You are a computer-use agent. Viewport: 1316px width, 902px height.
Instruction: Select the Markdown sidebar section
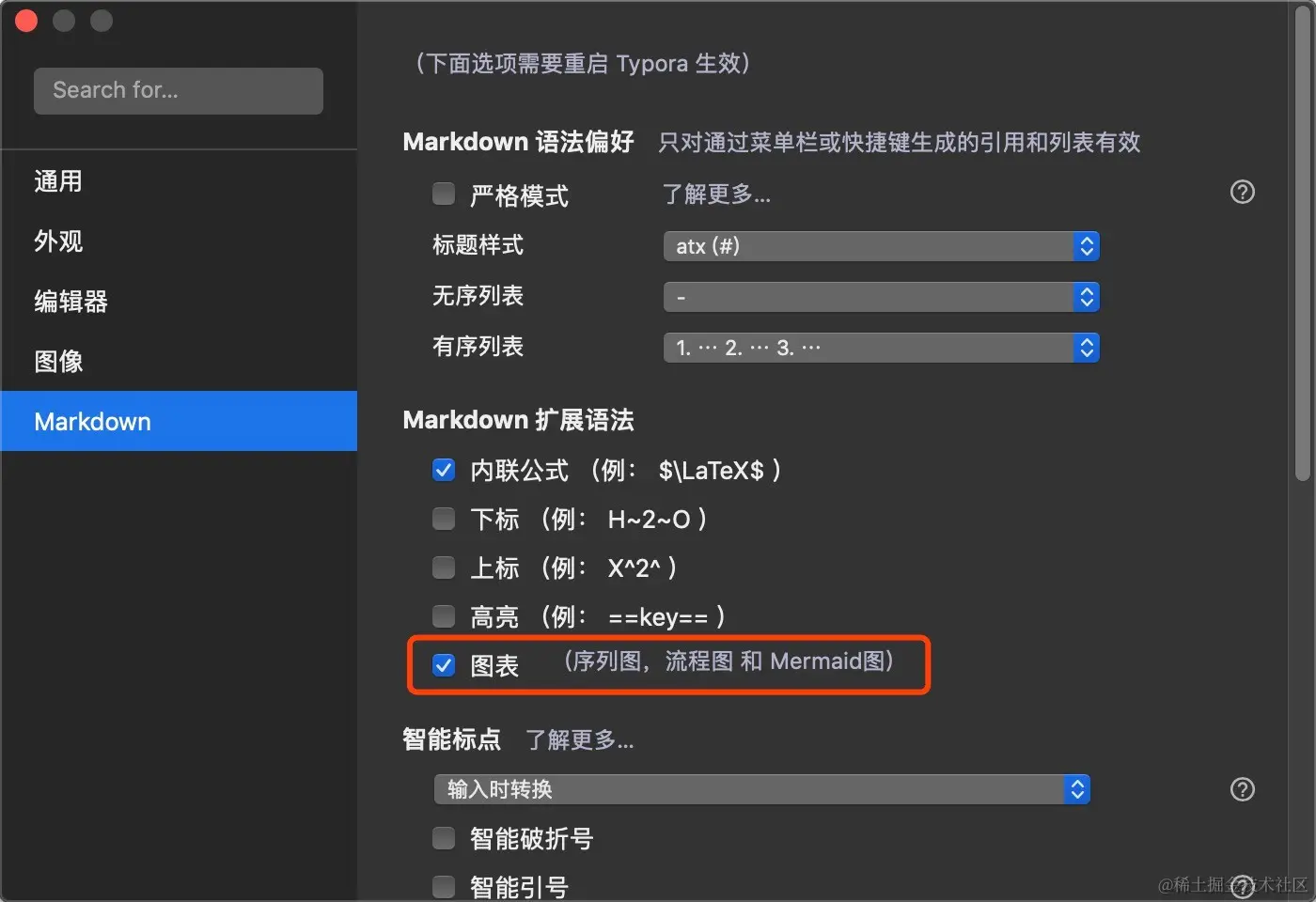pyautogui.click(x=92, y=421)
